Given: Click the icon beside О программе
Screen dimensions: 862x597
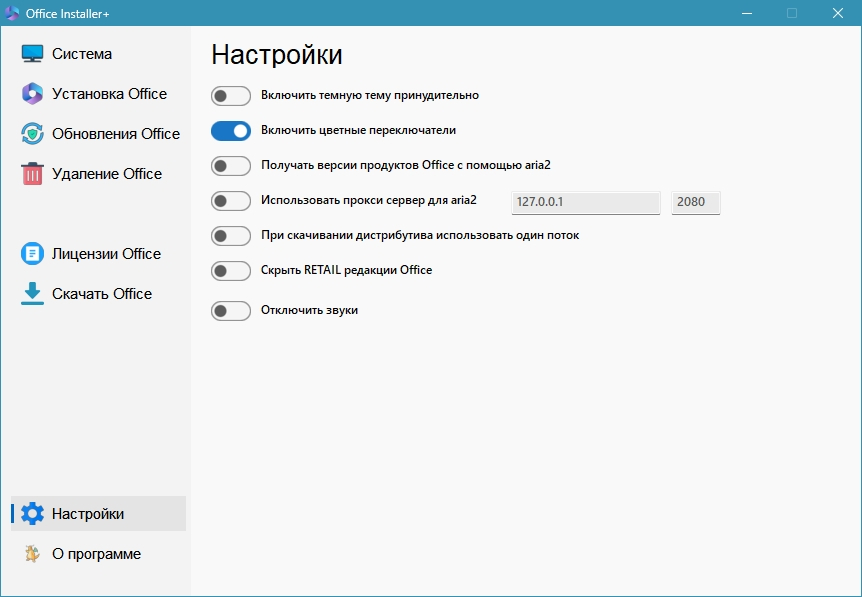Looking at the screenshot, I should tap(32, 554).
